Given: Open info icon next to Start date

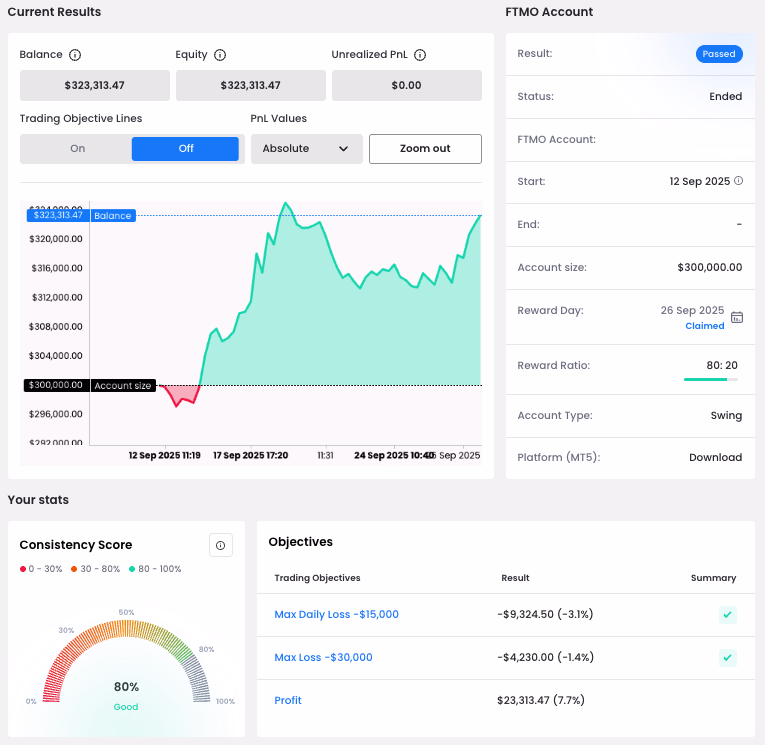Looking at the screenshot, I should [x=739, y=181].
